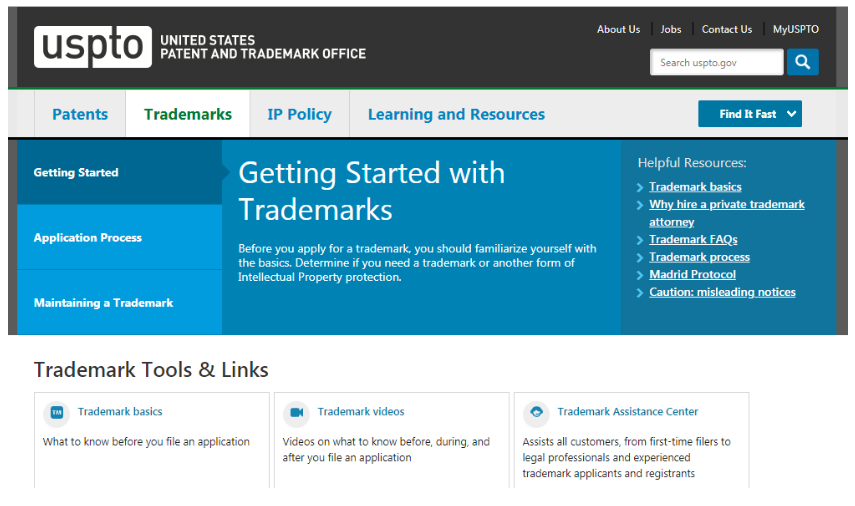855x506 pixels.
Task: Click the United States Patent and Trademark Office text
Action: pos(263,47)
